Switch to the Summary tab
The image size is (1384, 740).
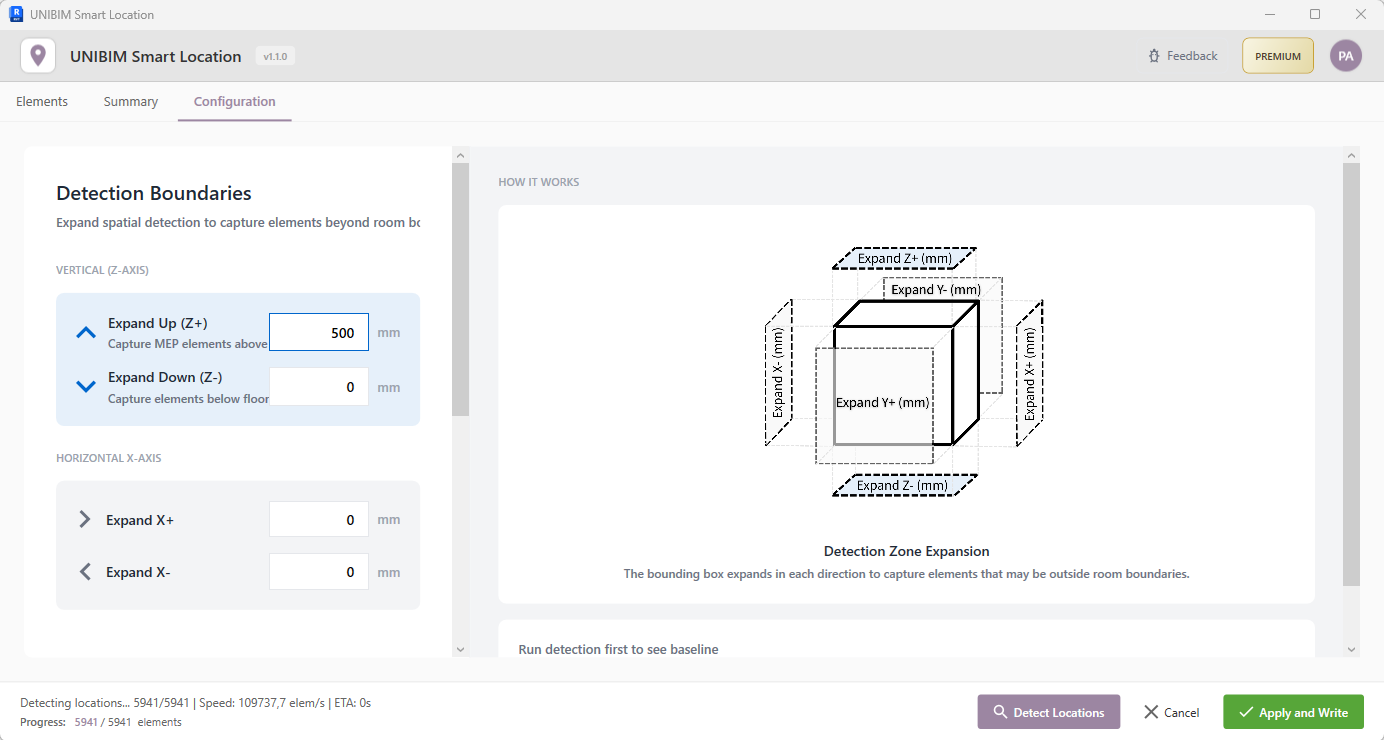(130, 101)
